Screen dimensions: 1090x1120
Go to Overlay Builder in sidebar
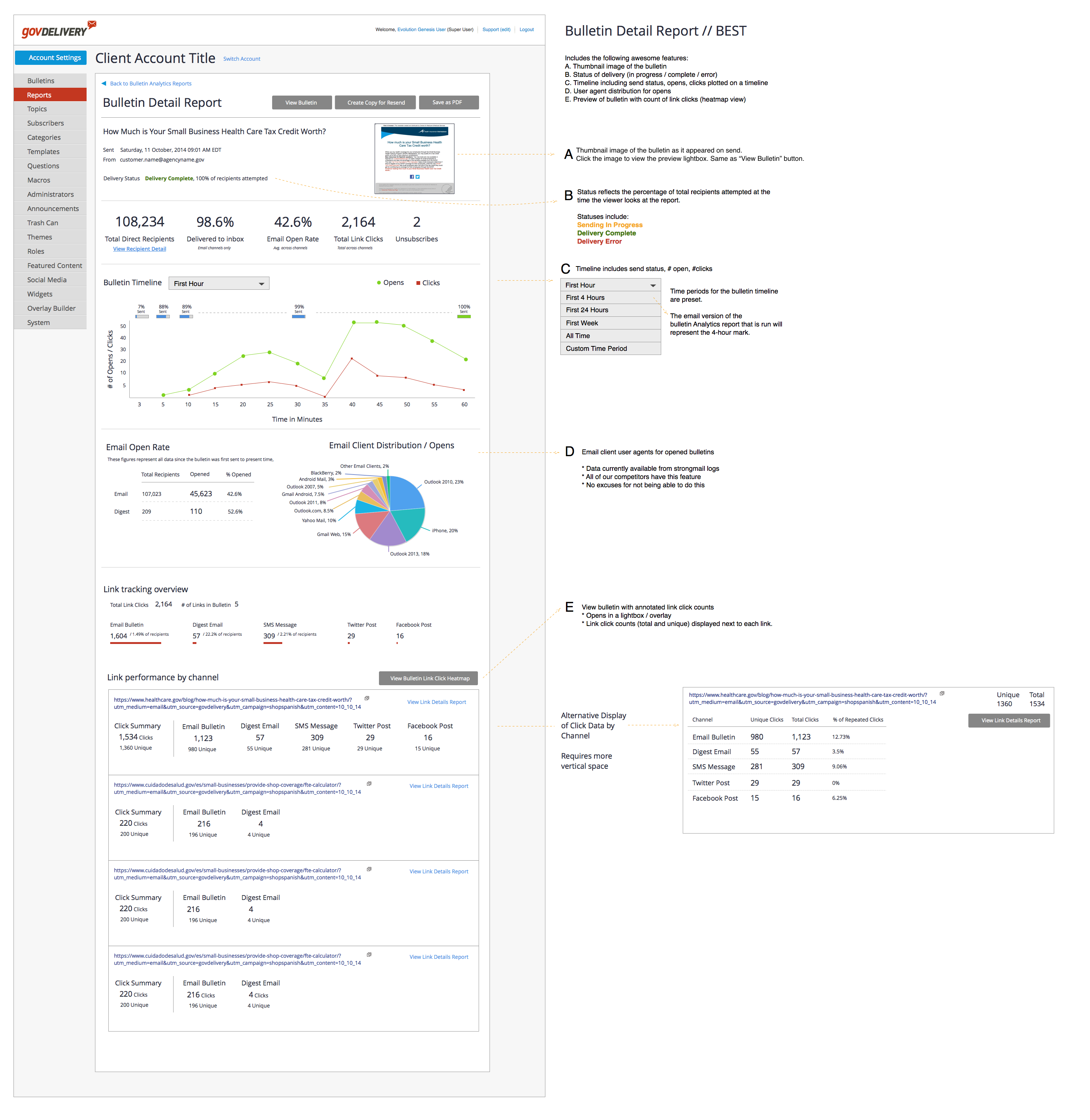(51, 308)
